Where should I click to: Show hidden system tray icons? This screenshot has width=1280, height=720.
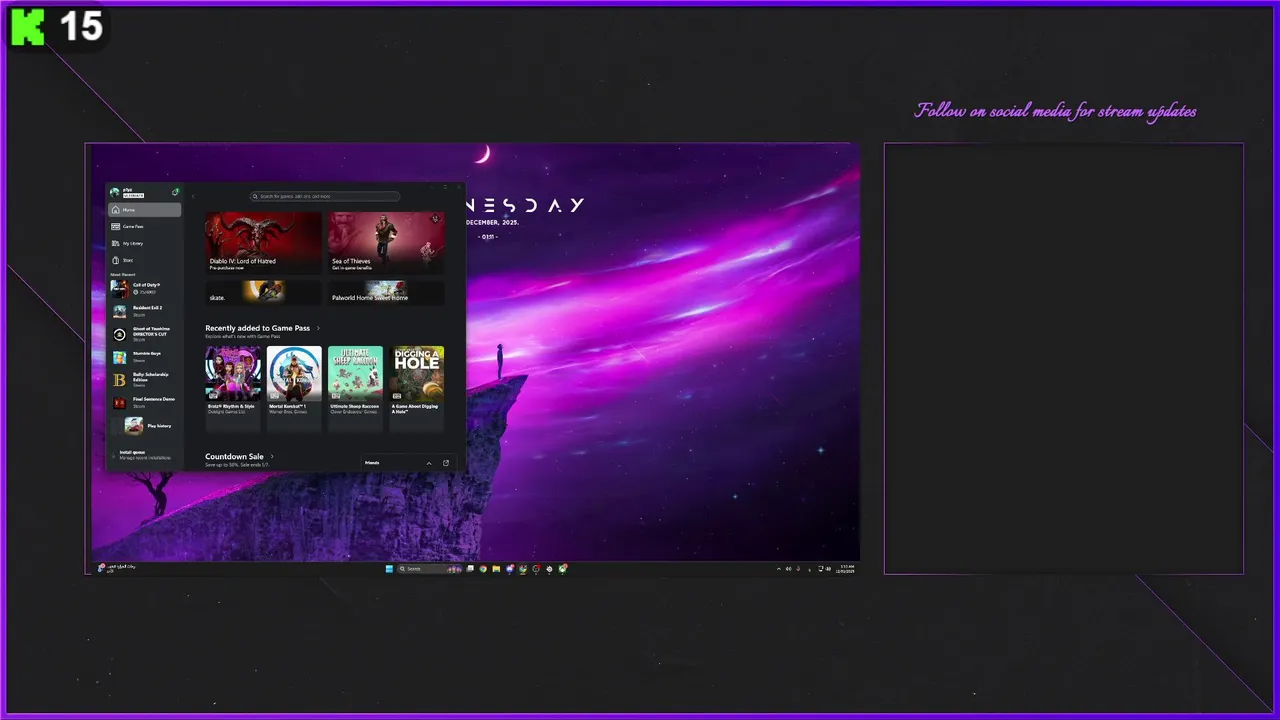point(779,569)
